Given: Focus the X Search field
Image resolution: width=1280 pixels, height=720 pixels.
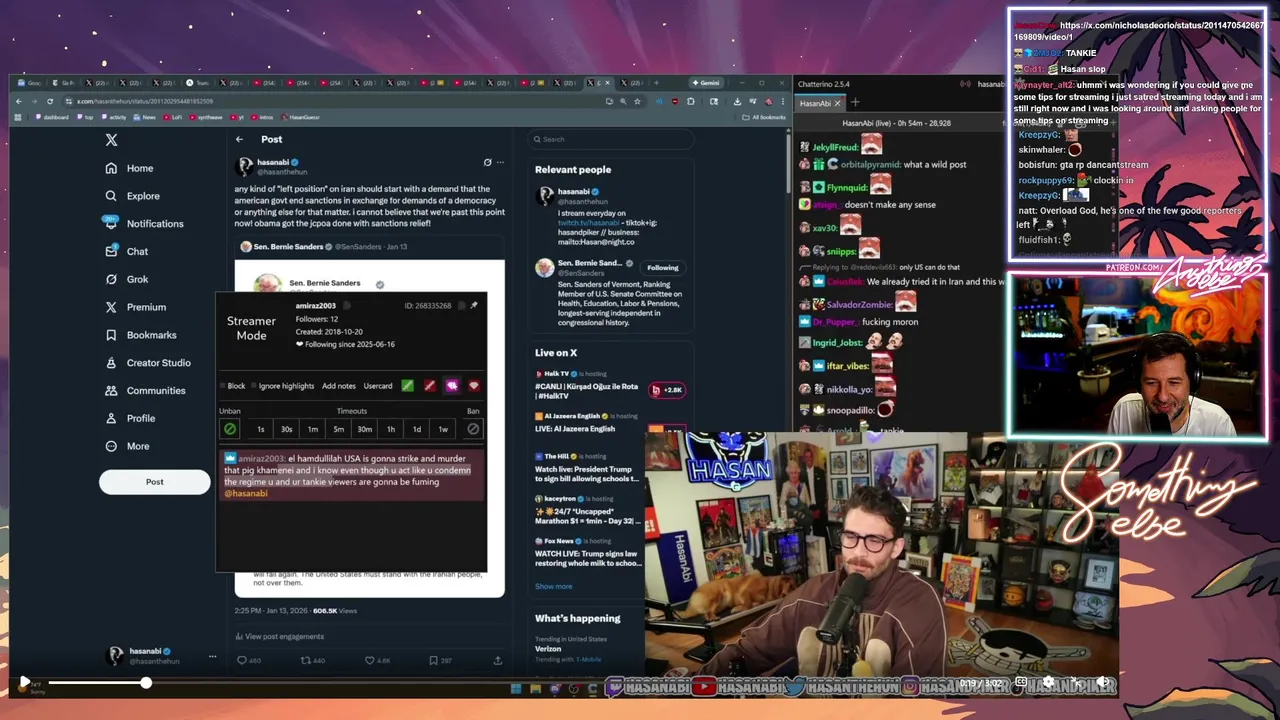Looking at the screenshot, I should tap(610, 139).
